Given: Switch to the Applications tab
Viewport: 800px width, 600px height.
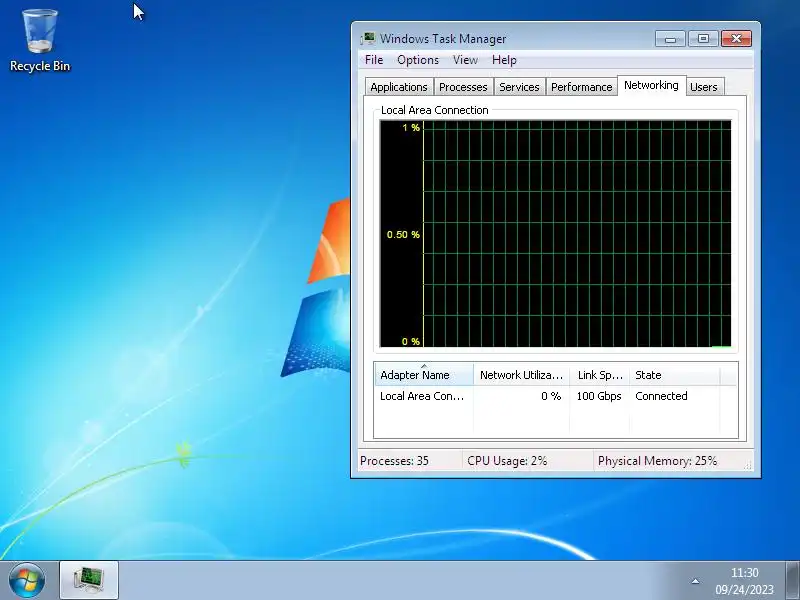Looking at the screenshot, I should (x=399, y=87).
